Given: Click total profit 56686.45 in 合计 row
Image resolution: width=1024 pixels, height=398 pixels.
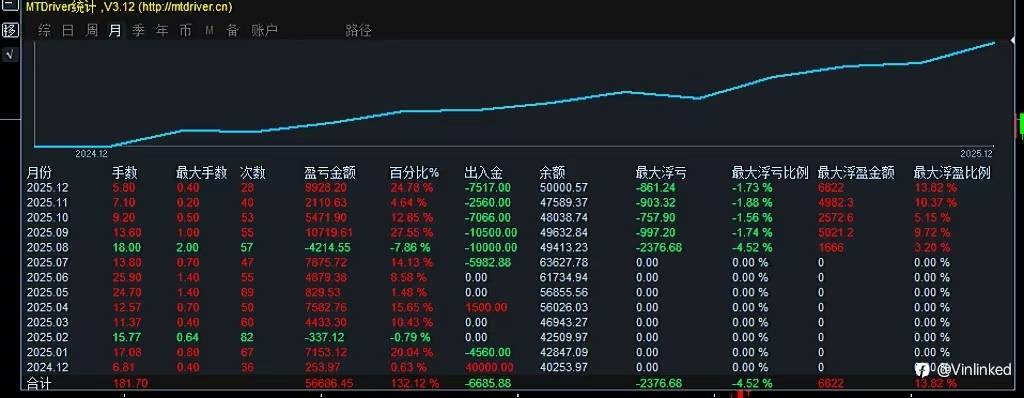Looking at the screenshot, I should 329,384.
